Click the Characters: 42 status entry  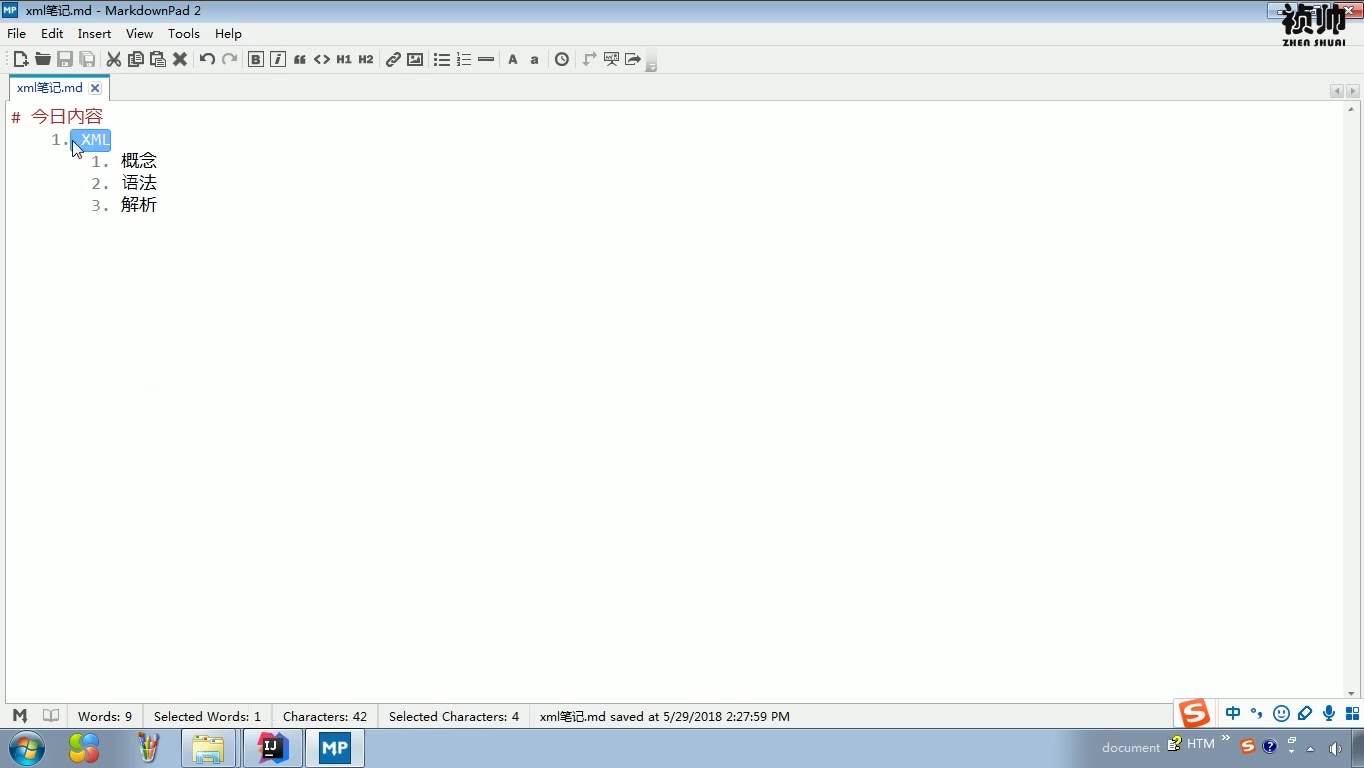coord(325,716)
